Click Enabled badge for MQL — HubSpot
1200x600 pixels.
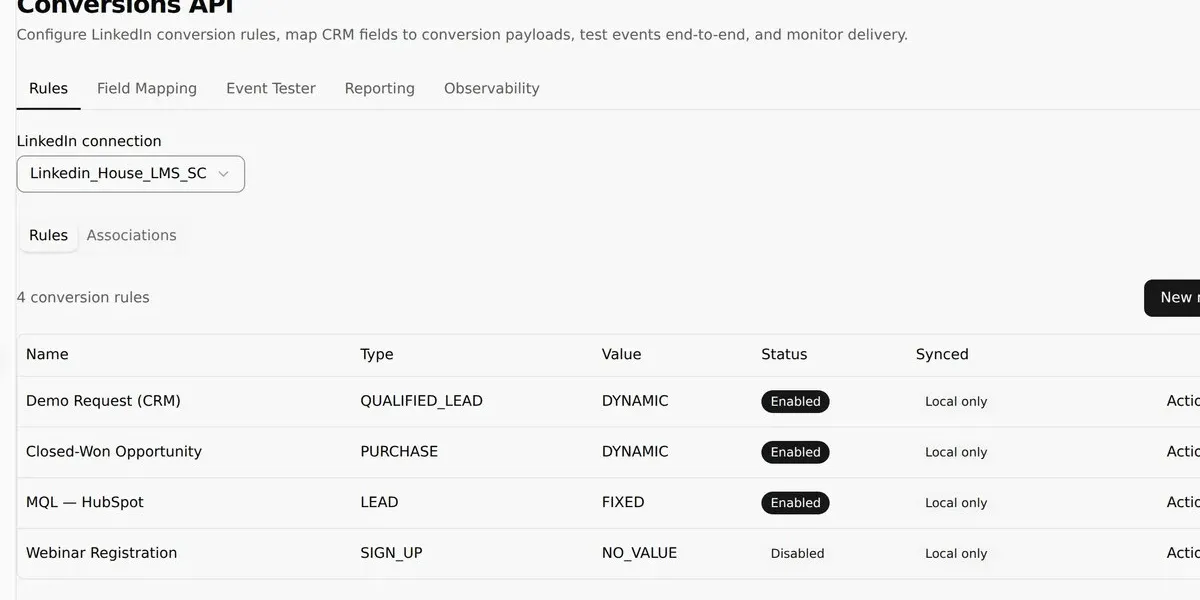tap(795, 502)
